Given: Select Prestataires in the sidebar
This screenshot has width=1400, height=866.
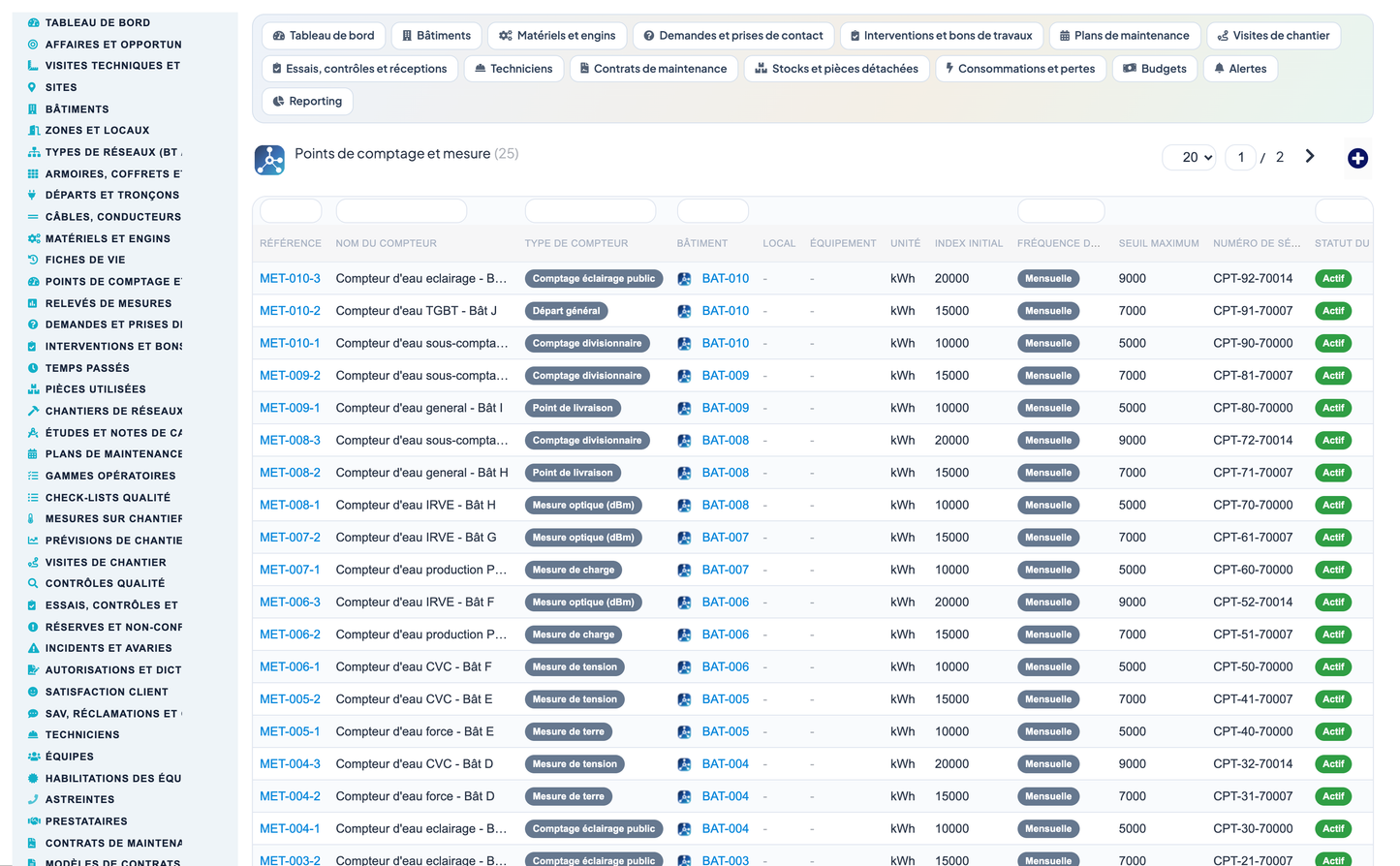Looking at the screenshot, I should coord(86,821).
